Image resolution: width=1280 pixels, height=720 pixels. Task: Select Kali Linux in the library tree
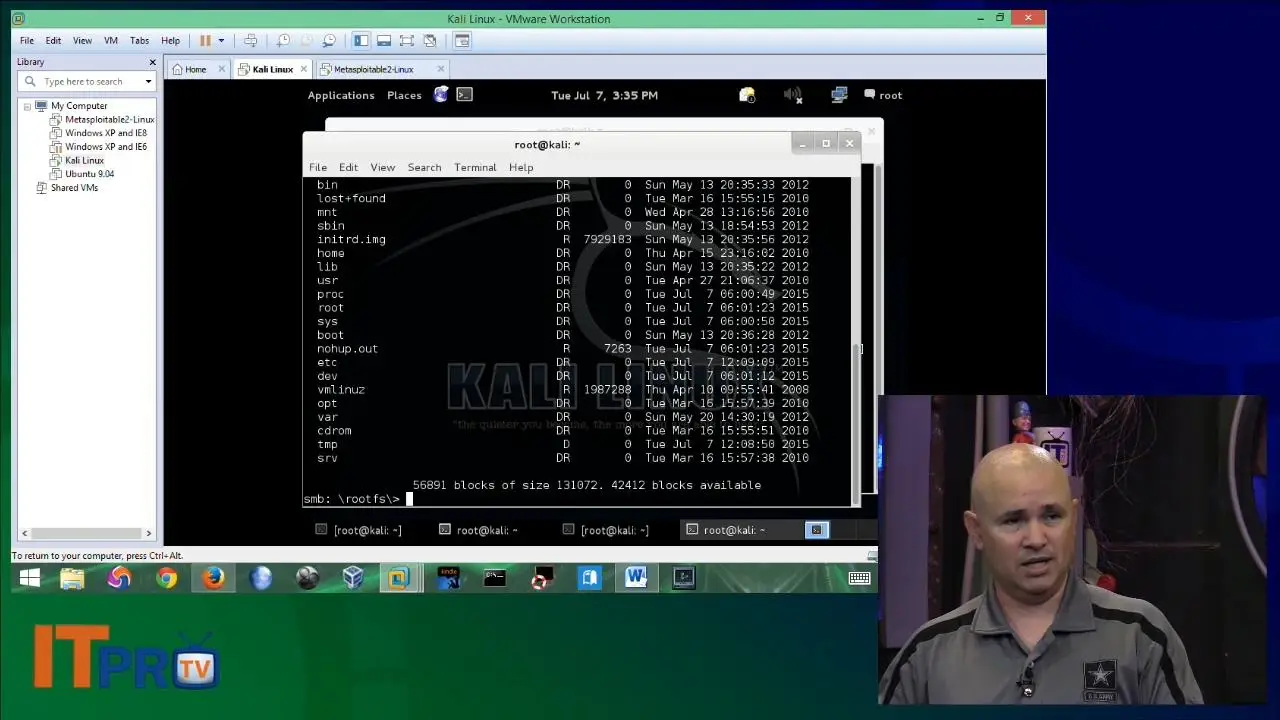point(84,160)
